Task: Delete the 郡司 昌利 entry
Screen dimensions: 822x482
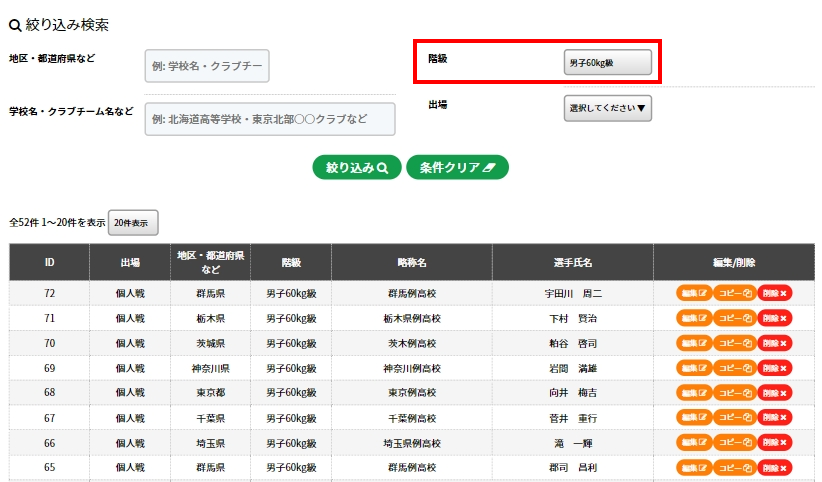Action: pos(774,466)
